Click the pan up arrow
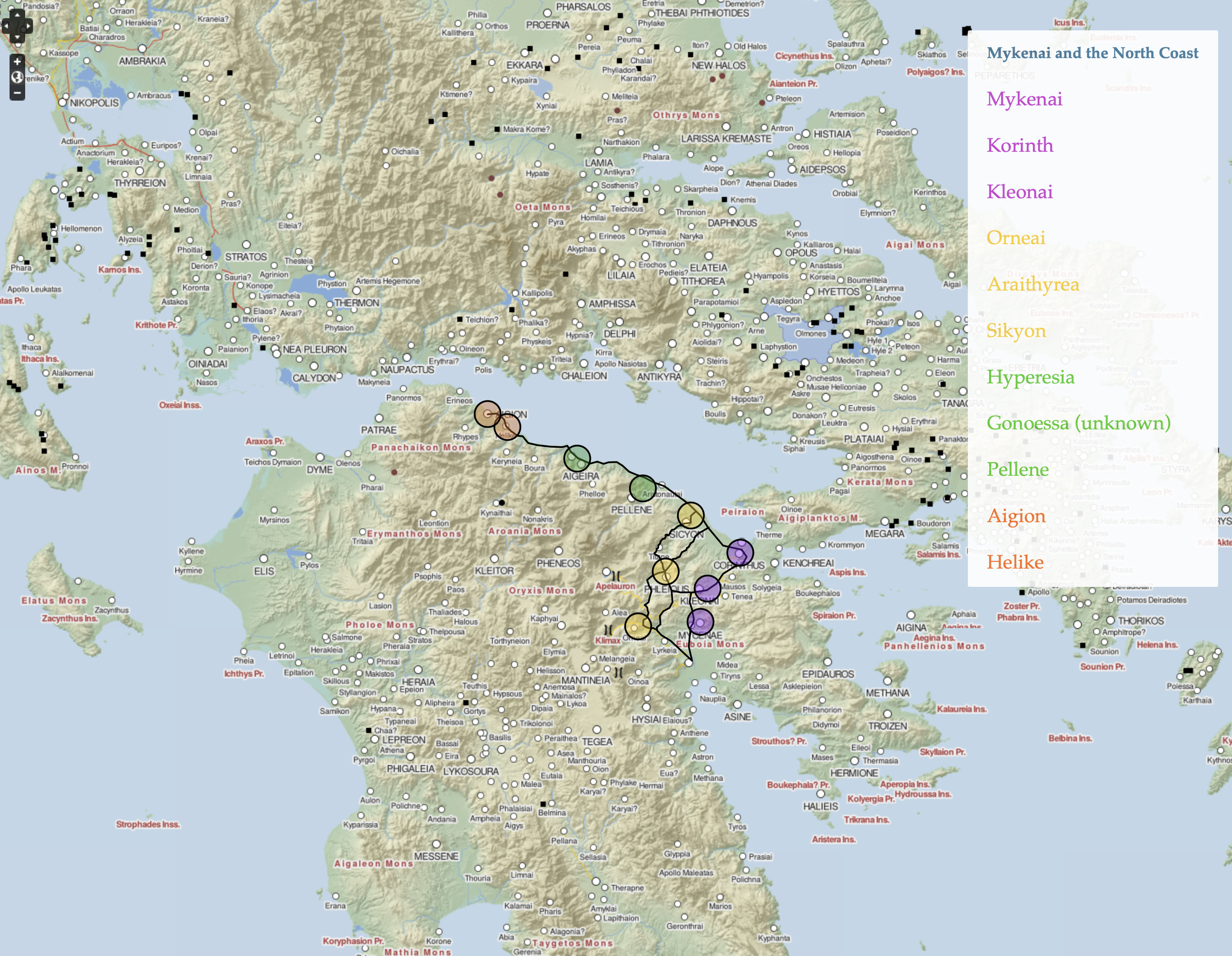Screen dimensions: 1232x956 click(17, 15)
